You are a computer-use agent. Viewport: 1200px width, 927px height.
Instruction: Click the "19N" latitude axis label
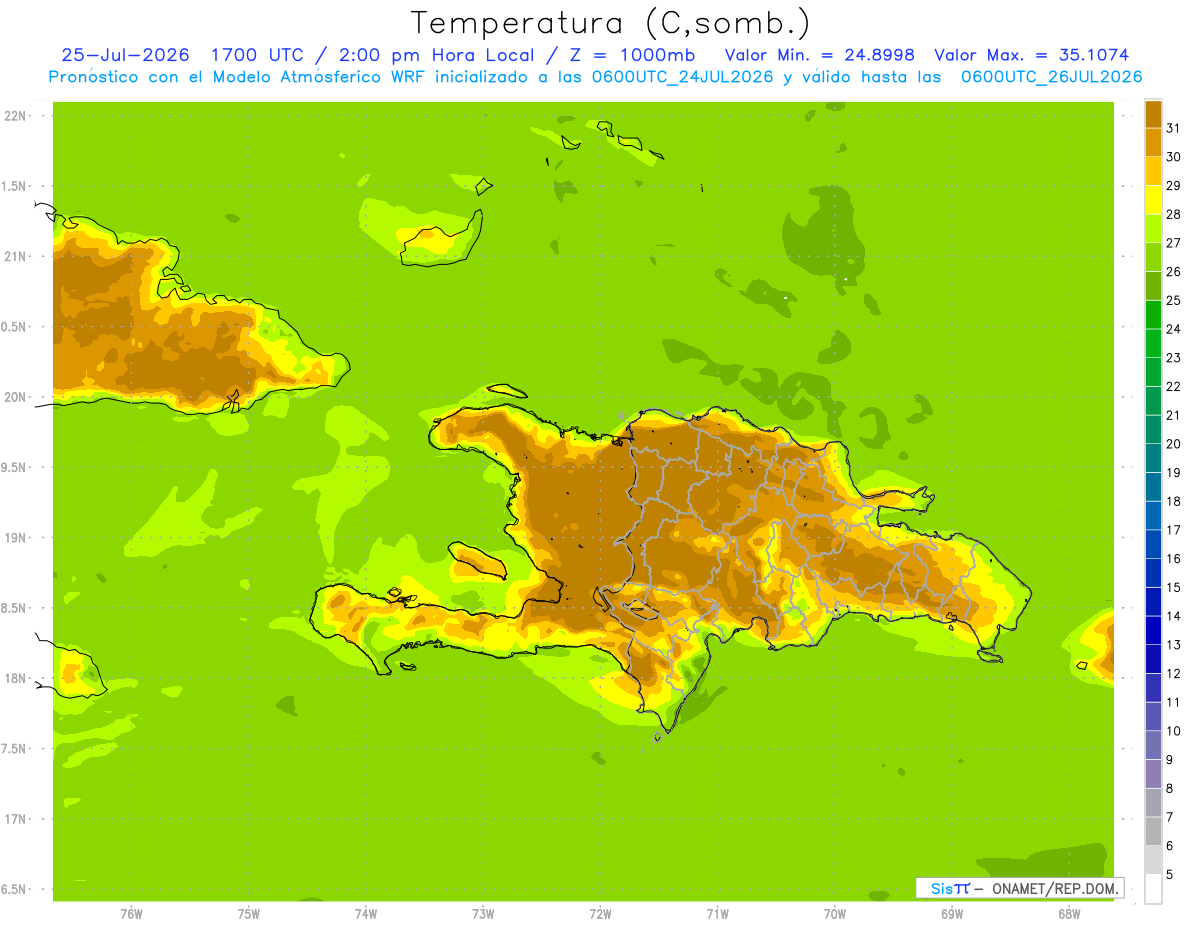16,538
